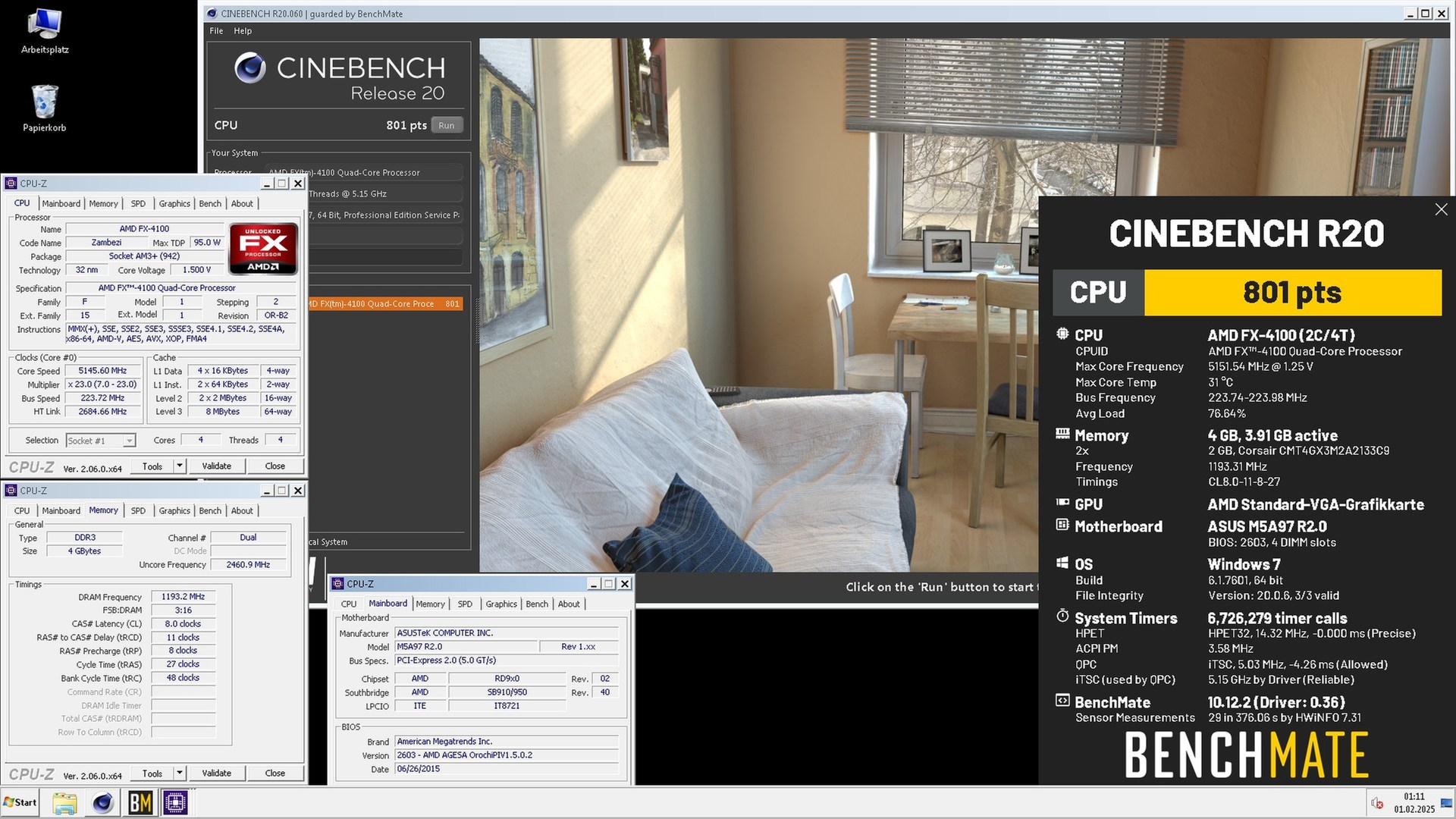The width and height of the screenshot is (1456, 819).
Task: Expand the Tools dropdown arrow in the CPU-Z Memory window
Action: click(x=180, y=773)
